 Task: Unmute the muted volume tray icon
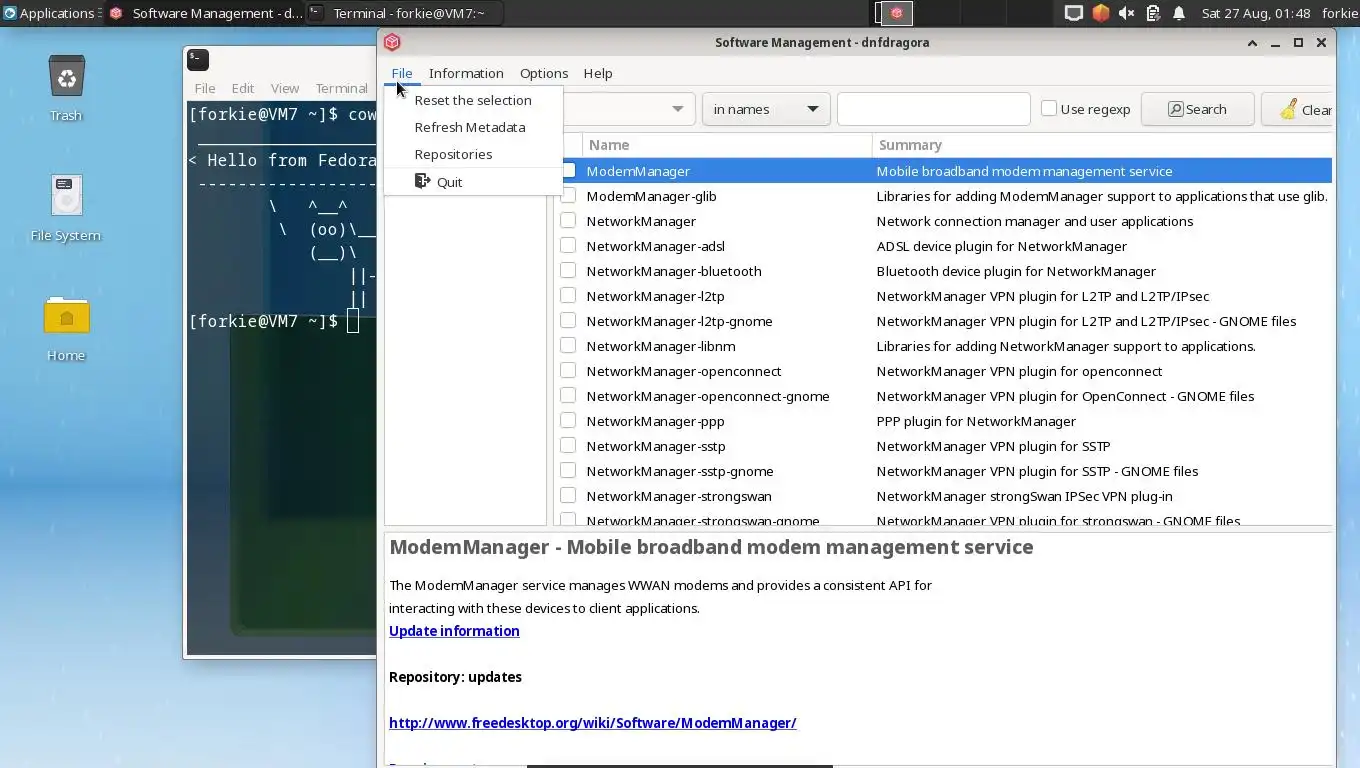pos(1127,13)
